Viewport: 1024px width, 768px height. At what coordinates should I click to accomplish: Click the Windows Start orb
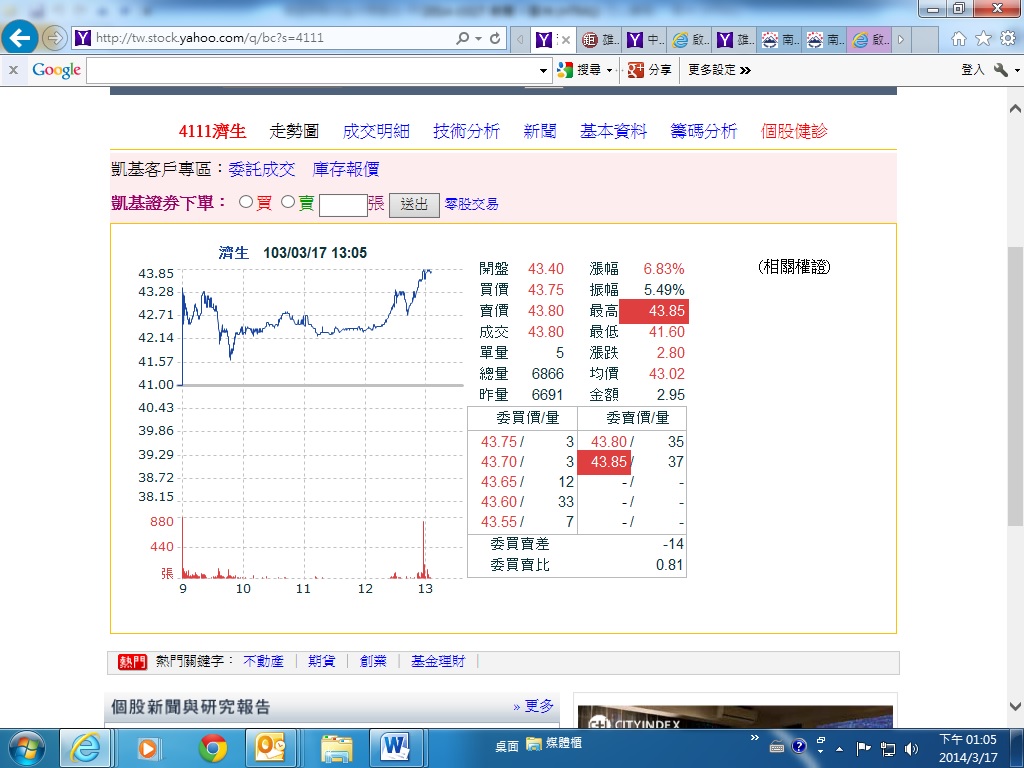26,748
